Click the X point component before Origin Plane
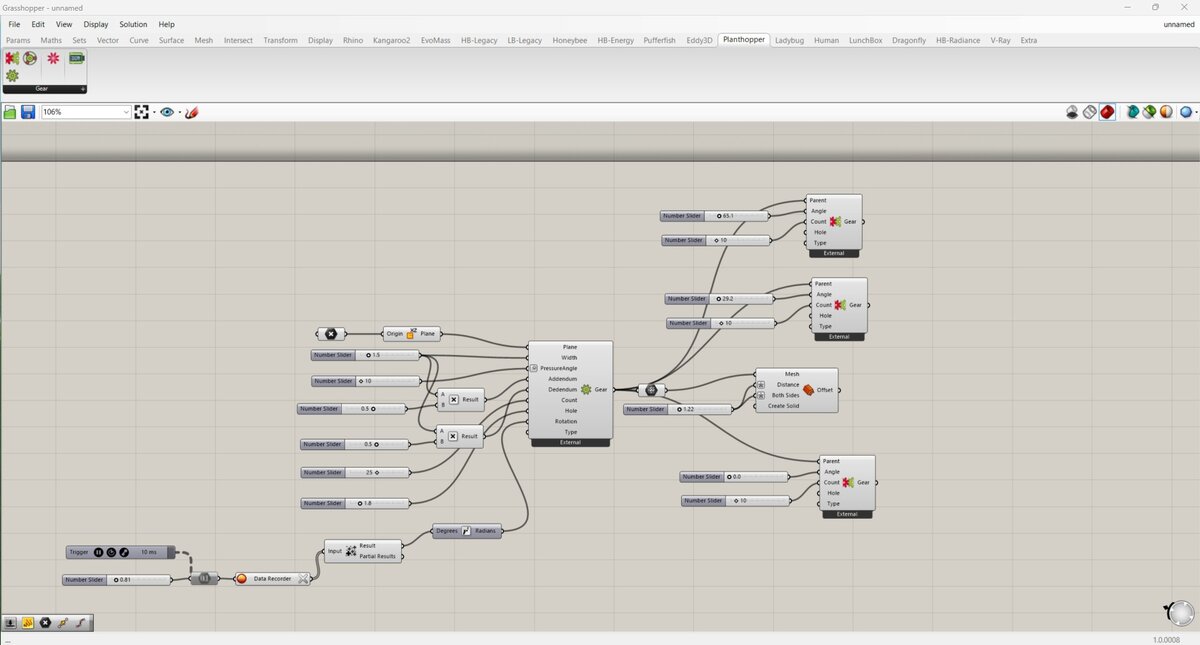Image resolution: width=1200 pixels, height=645 pixels. pyautogui.click(x=331, y=334)
